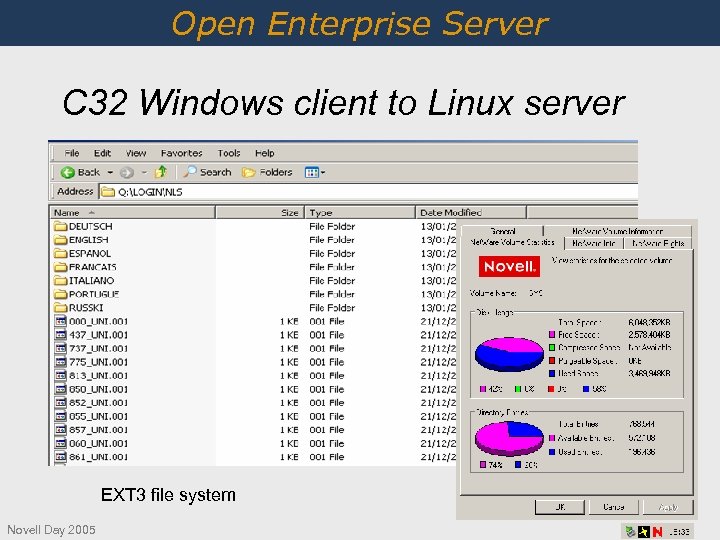
Task: Select file name 855_UNI.001
Action: point(98,416)
